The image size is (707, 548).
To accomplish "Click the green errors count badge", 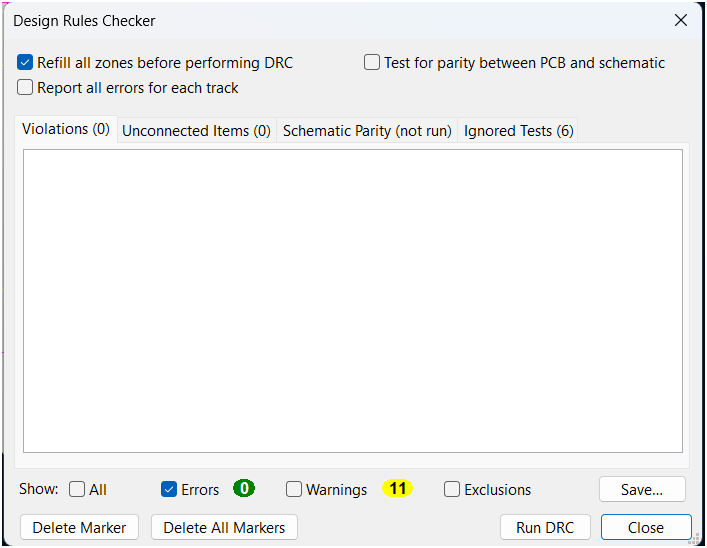I will coord(244,488).
